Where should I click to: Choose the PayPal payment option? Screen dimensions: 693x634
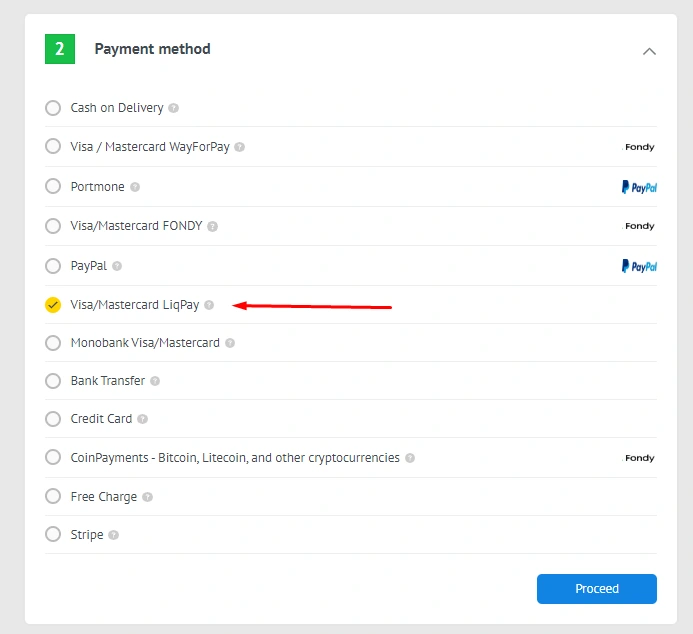(x=53, y=266)
